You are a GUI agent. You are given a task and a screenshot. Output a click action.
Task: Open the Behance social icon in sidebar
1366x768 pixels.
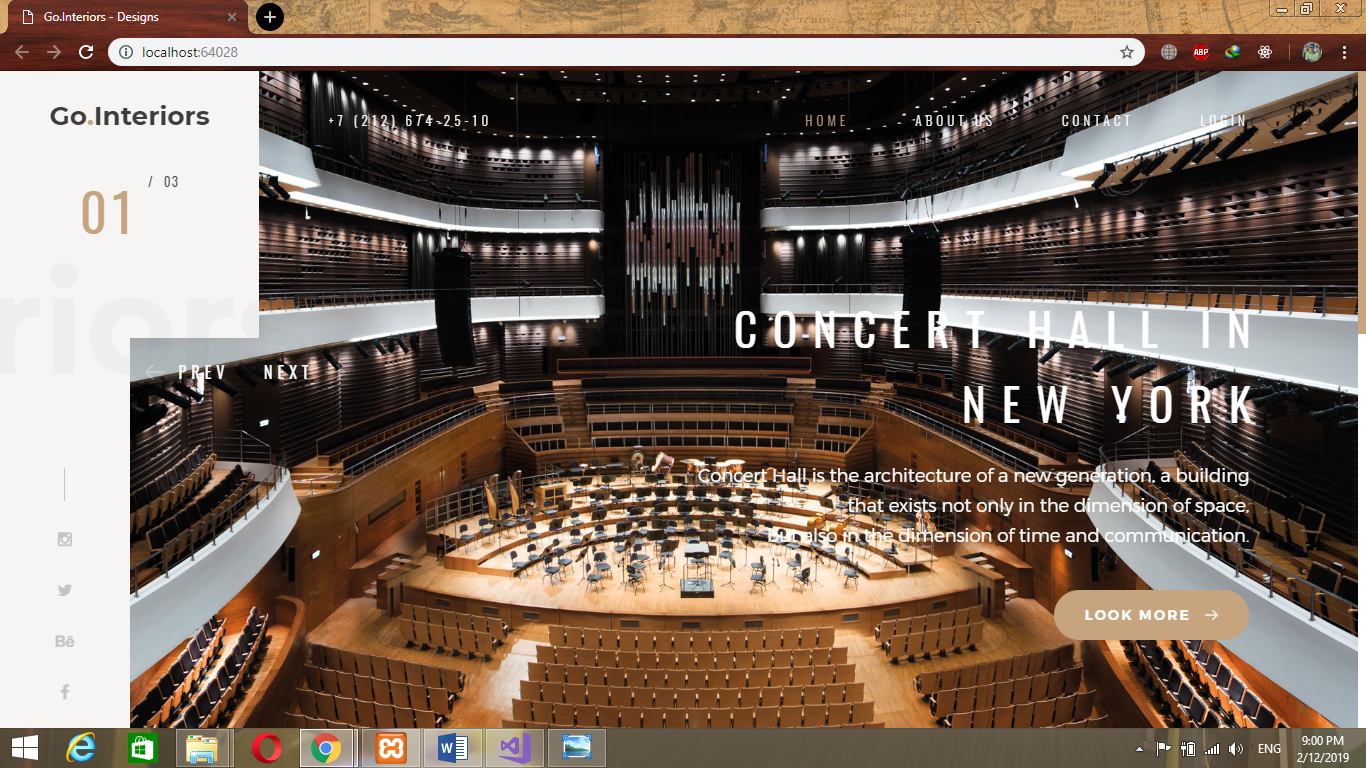point(65,641)
